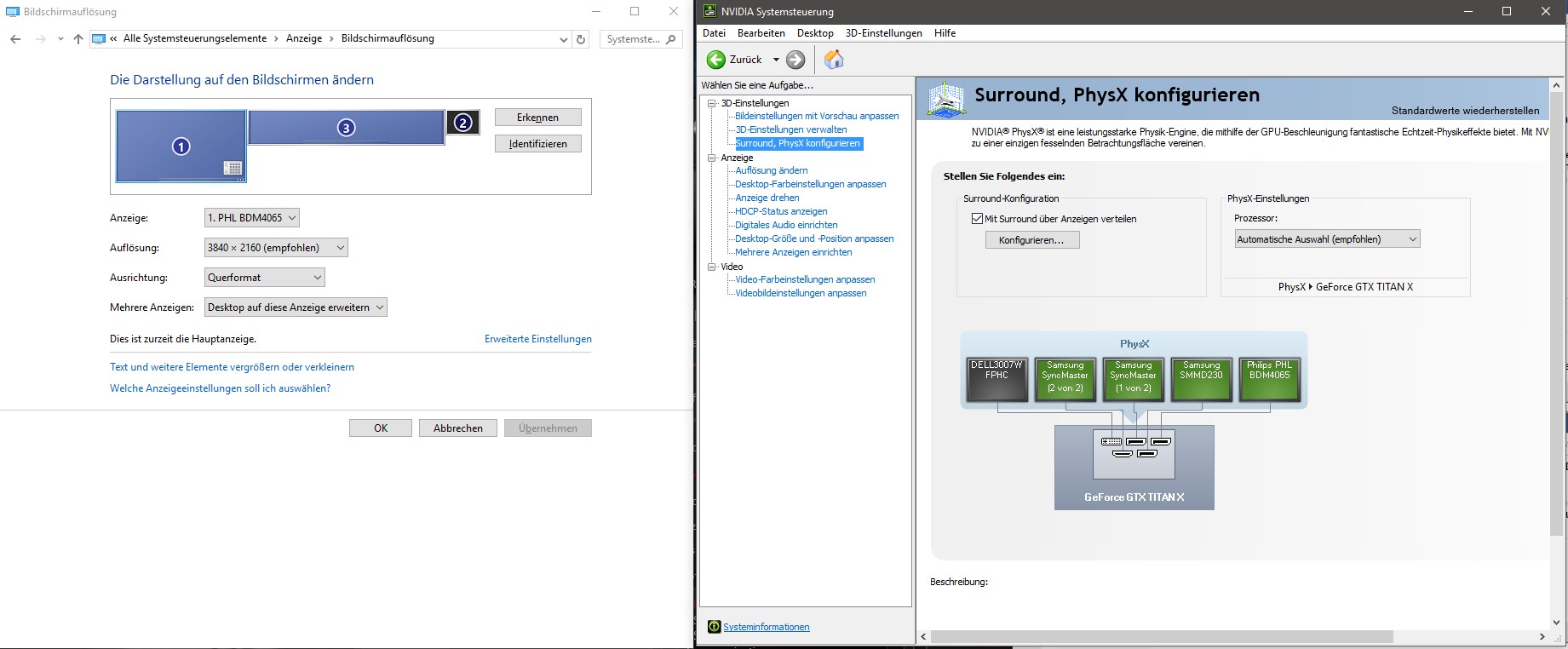This screenshot has width=1568, height=649.
Task: Click the Surround PhysX header icon
Action: [x=946, y=99]
